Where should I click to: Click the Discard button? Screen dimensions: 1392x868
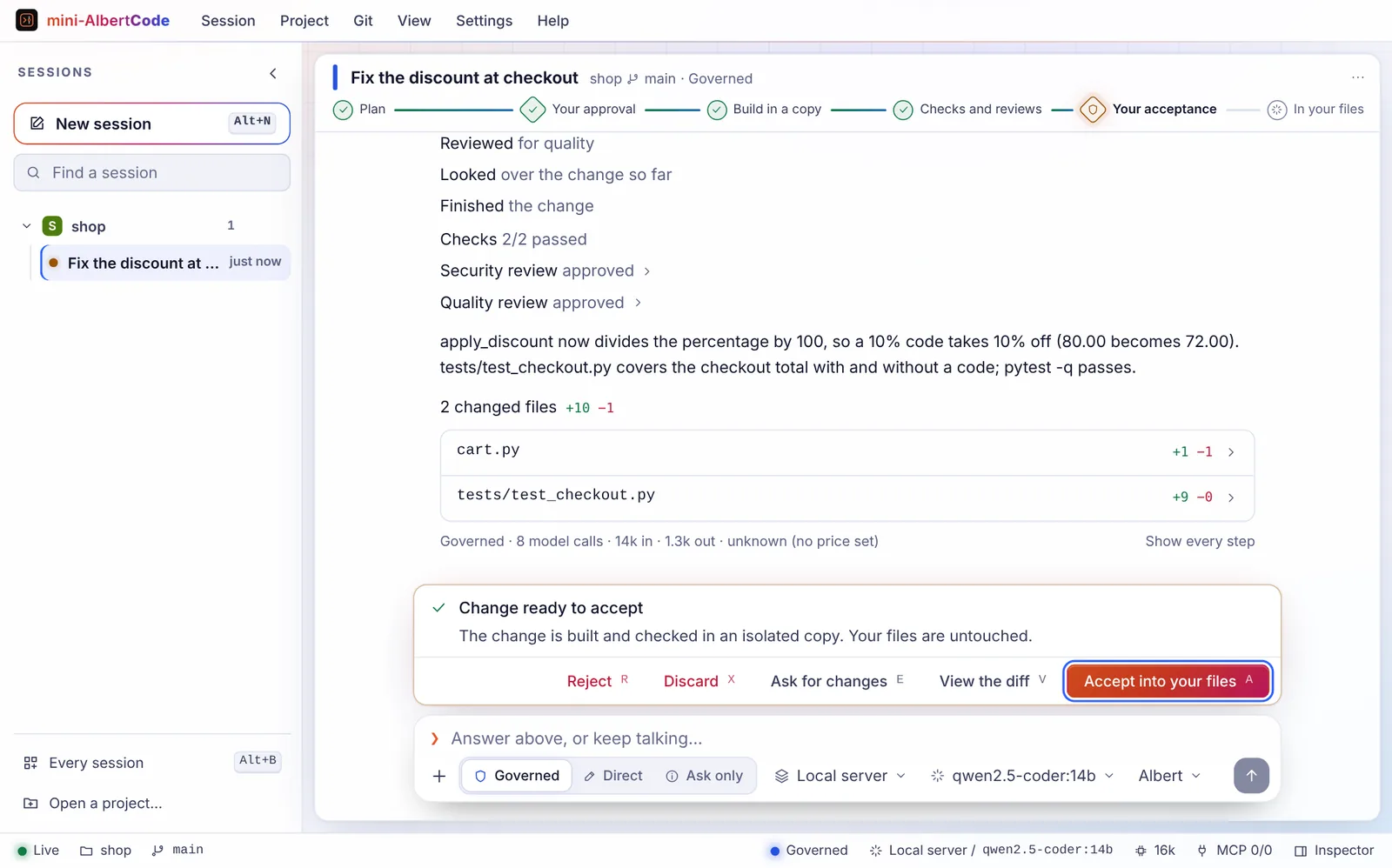click(699, 681)
